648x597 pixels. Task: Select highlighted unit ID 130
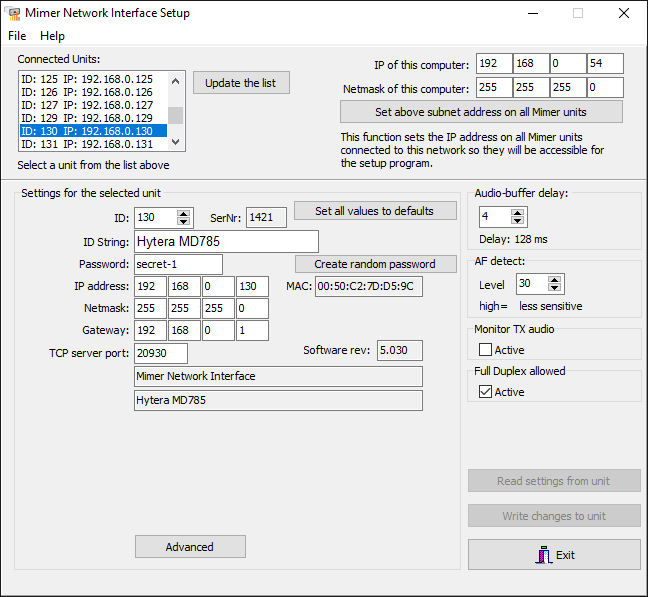click(x=93, y=131)
